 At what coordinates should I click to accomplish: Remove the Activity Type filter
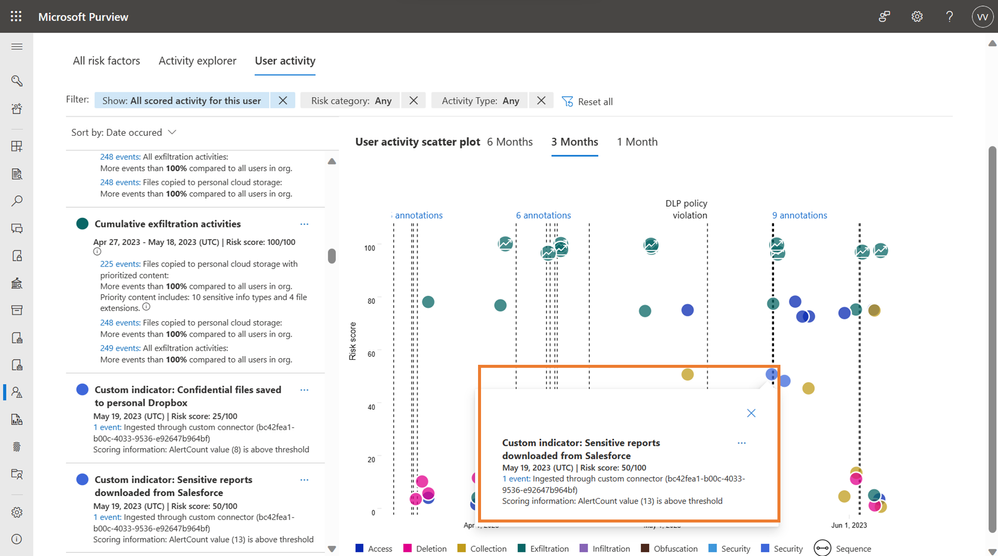point(541,101)
